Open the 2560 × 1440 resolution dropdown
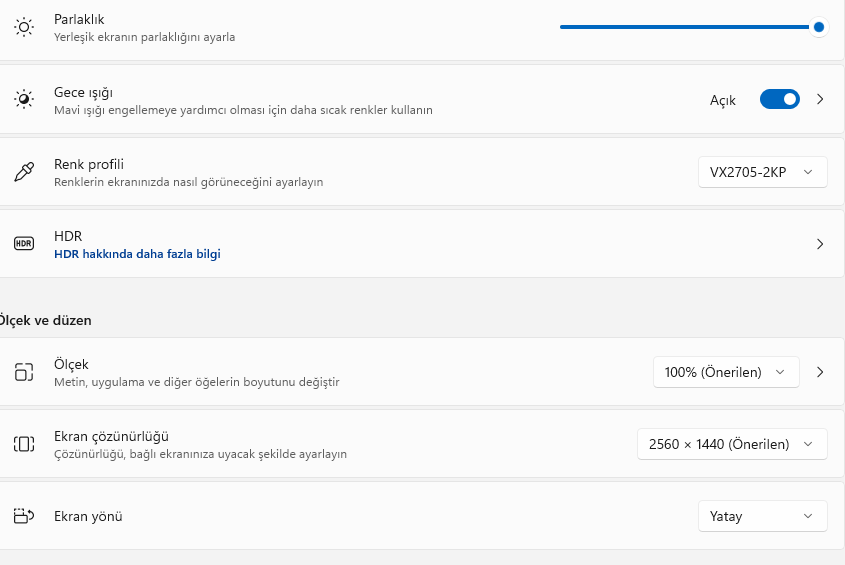 (x=732, y=444)
